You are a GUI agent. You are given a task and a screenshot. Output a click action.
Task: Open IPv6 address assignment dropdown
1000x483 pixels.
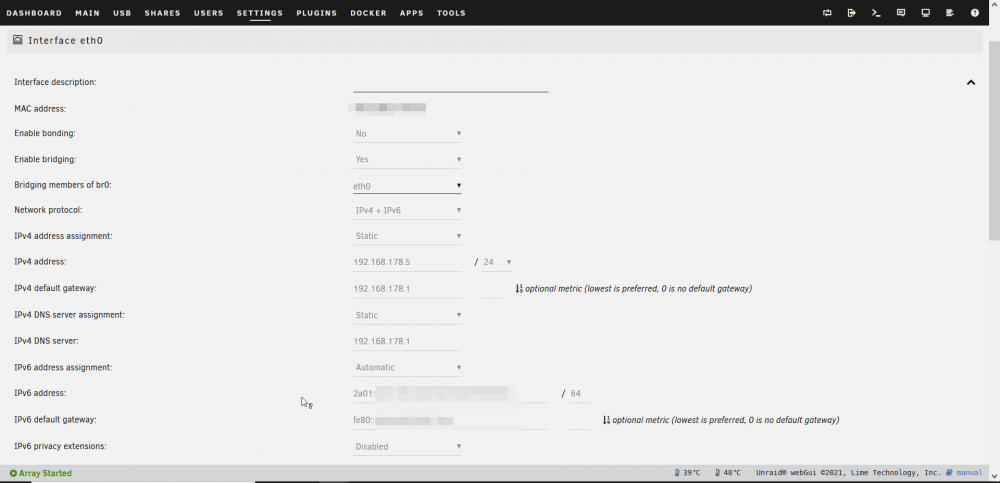pos(407,368)
